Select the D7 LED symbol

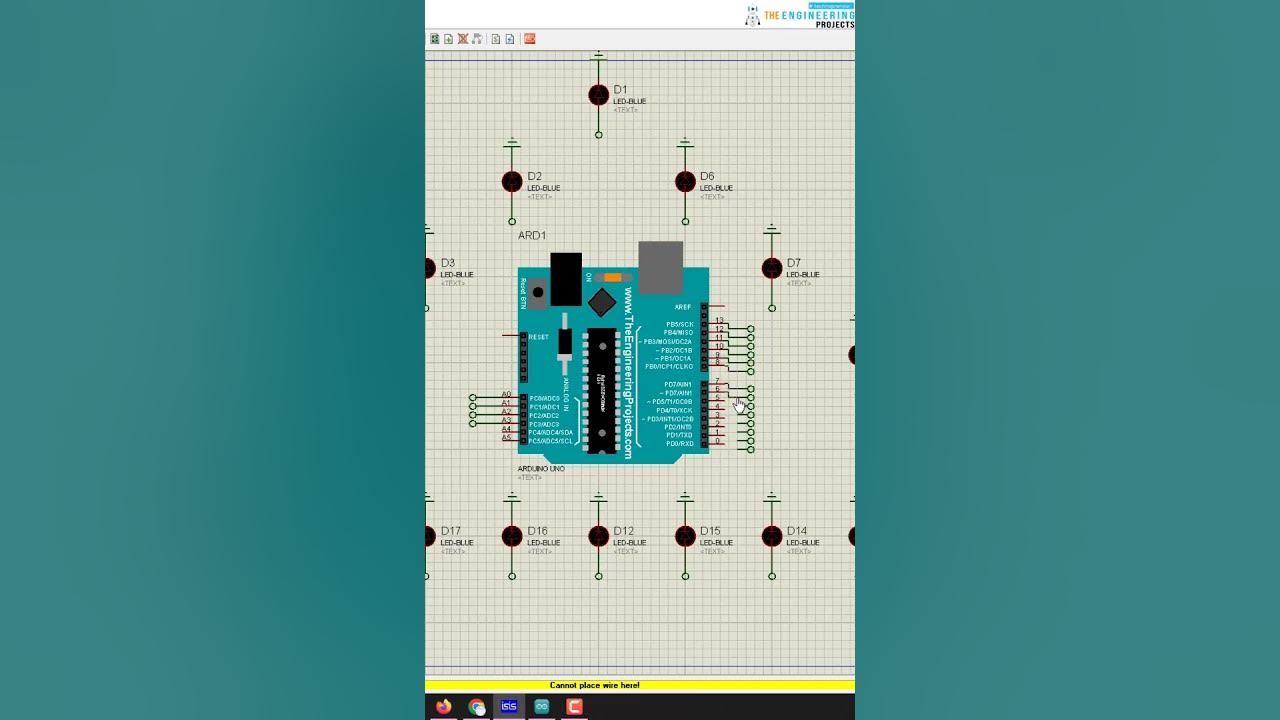tap(772, 268)
